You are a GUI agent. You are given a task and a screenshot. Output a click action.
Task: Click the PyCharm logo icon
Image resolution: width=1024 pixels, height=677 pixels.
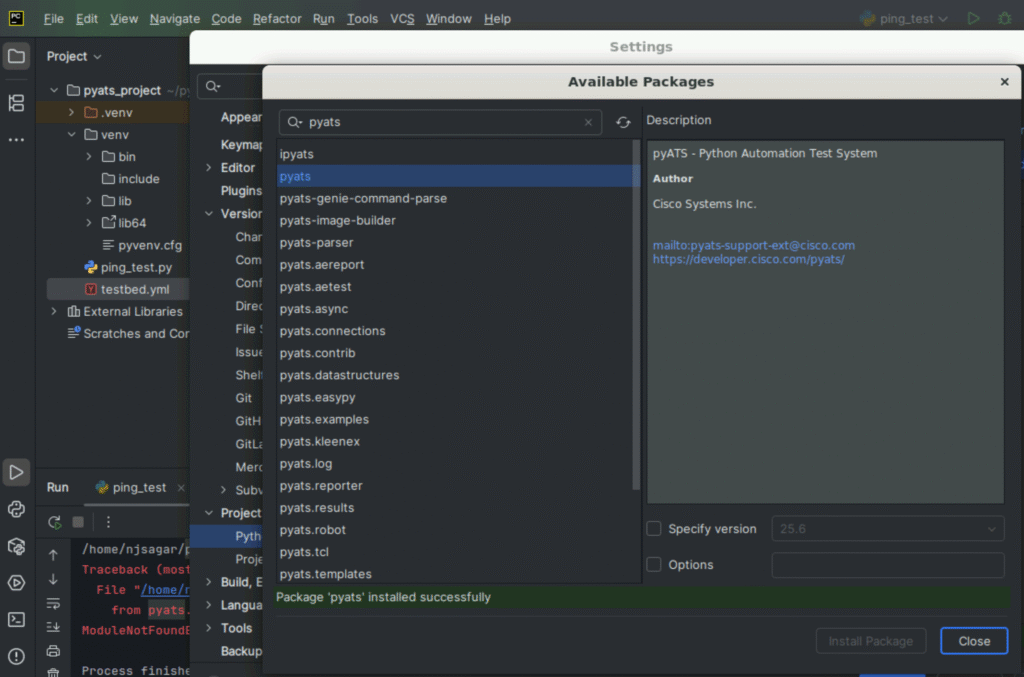point(16,18)
